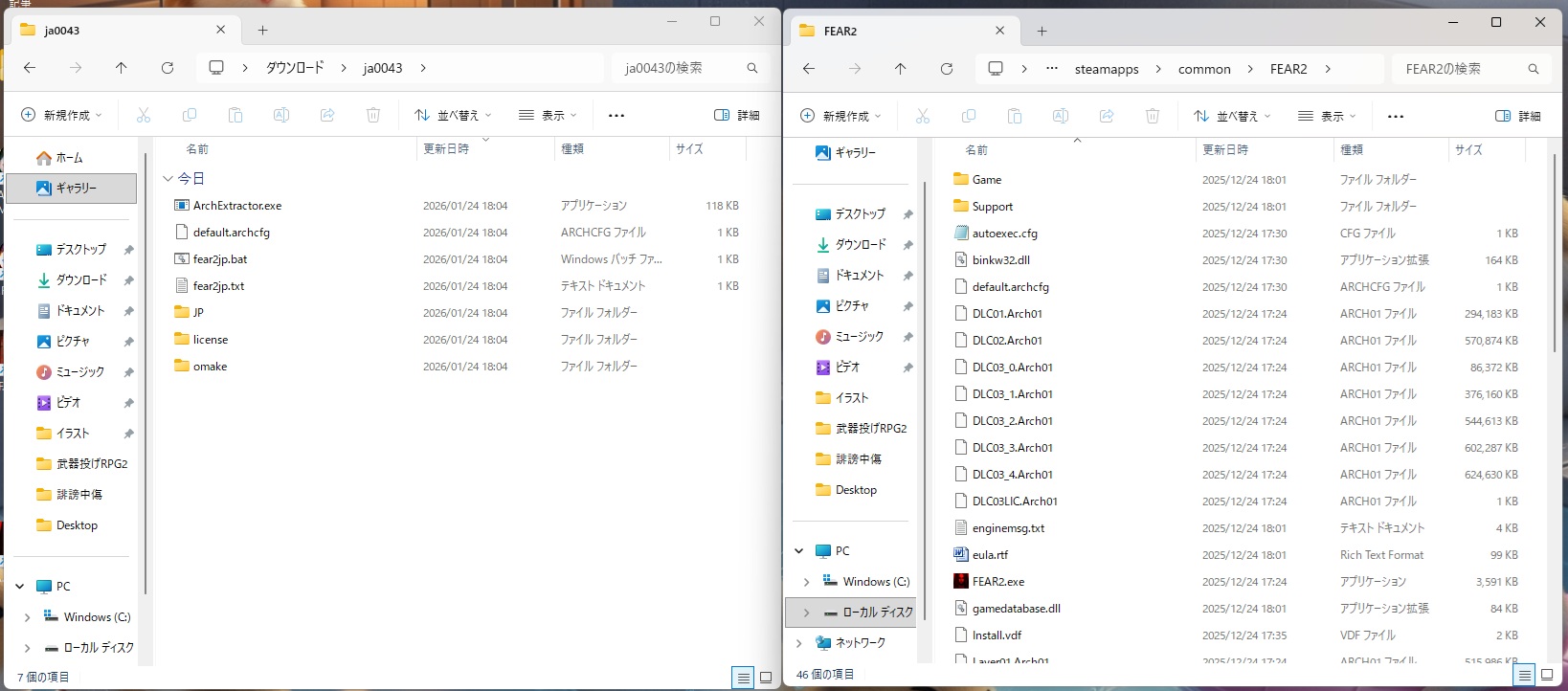Open the 並べ替え sort dropdown in ja0043 window

[453, 116]
